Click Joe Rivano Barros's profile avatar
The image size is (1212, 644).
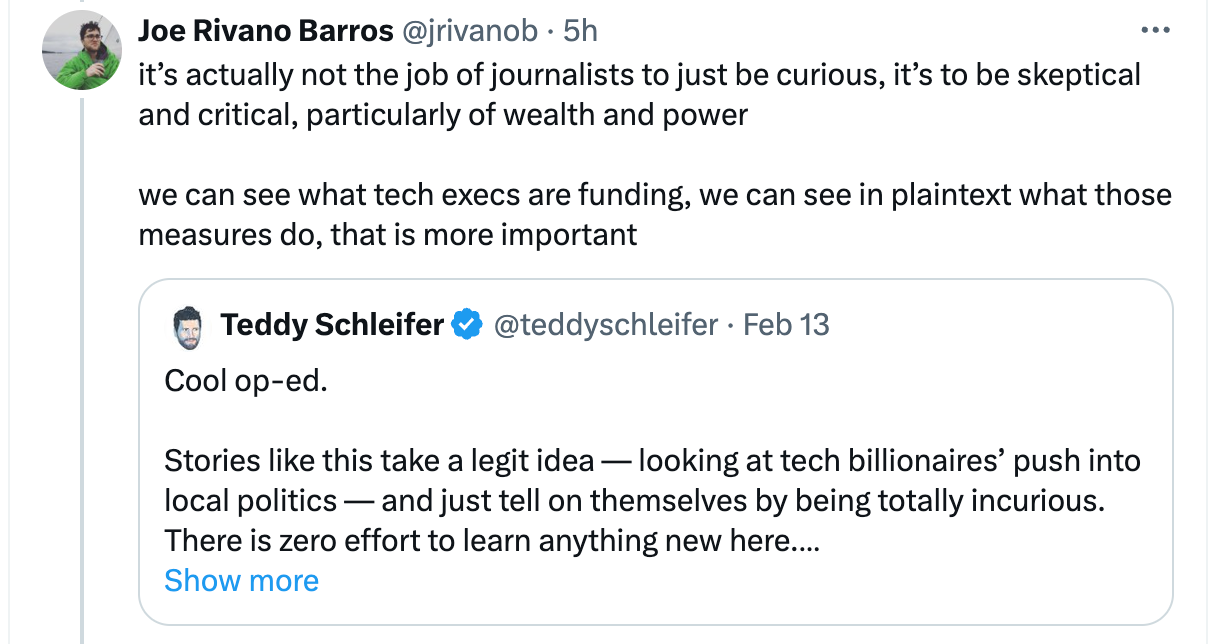click(x=82, y=52)
